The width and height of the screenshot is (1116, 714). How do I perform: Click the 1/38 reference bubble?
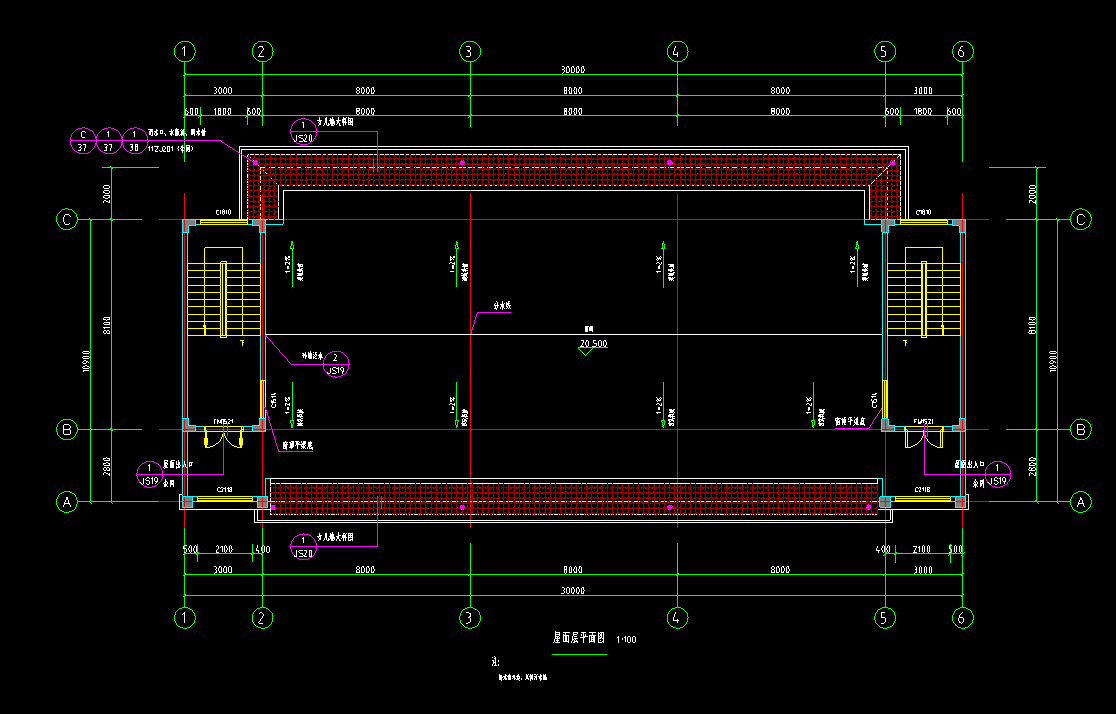tap(134, 140)
